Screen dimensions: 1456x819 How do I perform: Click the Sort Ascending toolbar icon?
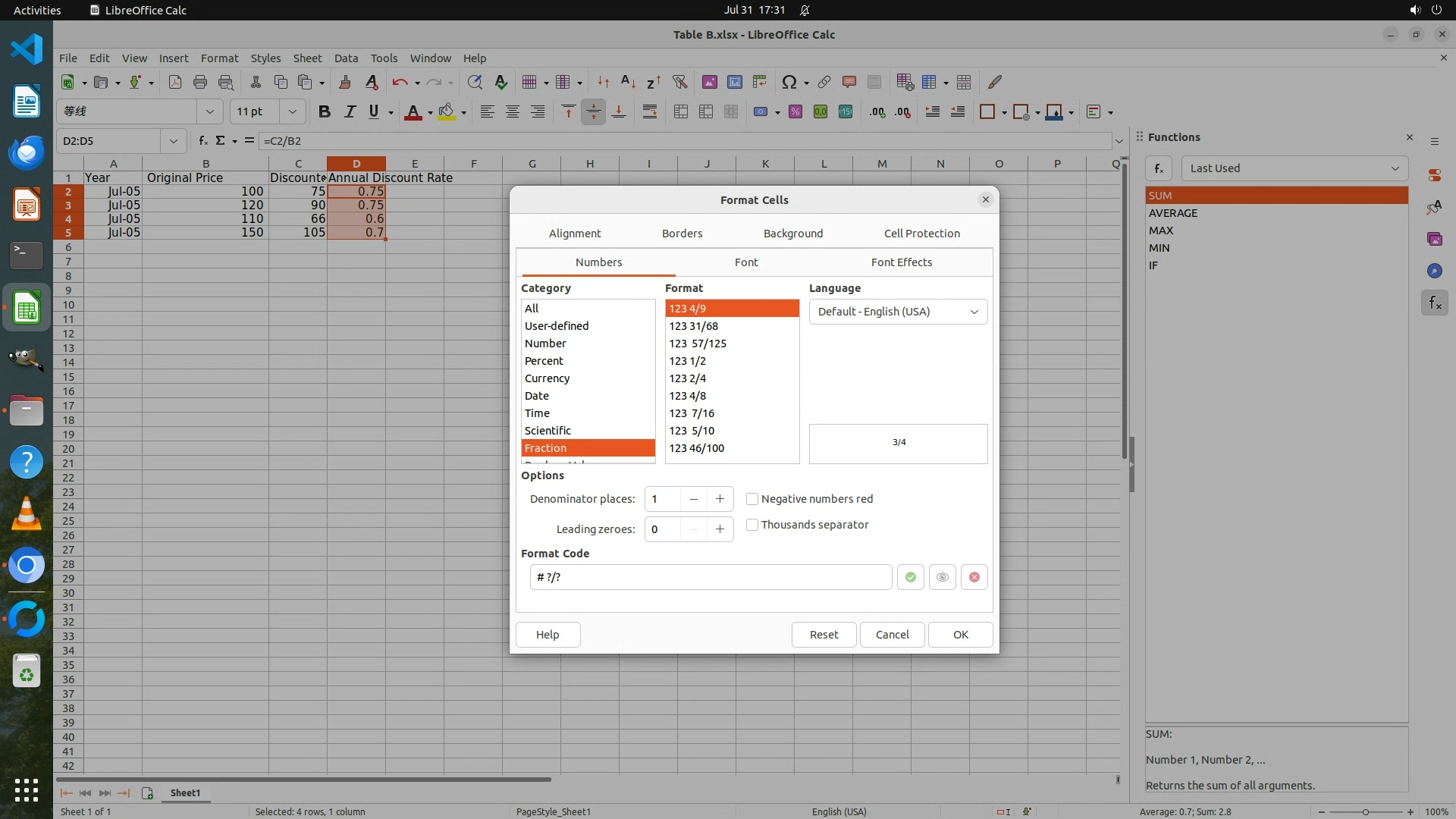coord(628,82)
